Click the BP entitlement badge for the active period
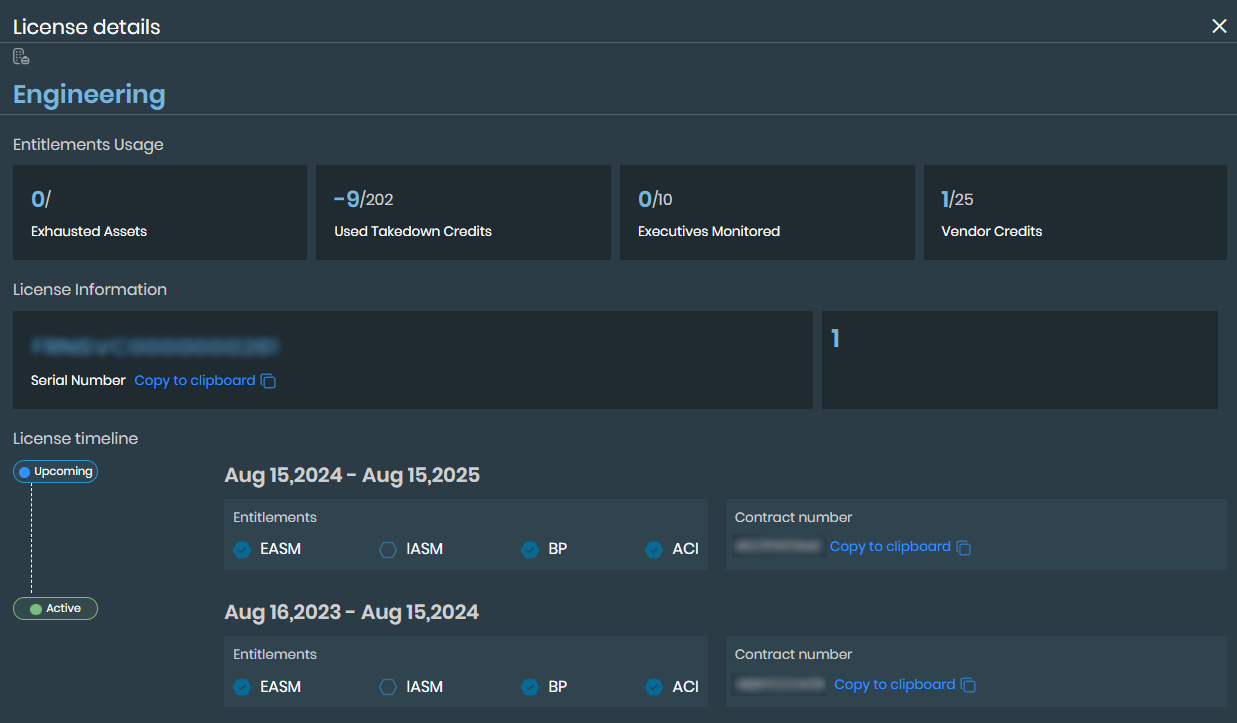1237x723 pixels. click(x=529, y=687)
